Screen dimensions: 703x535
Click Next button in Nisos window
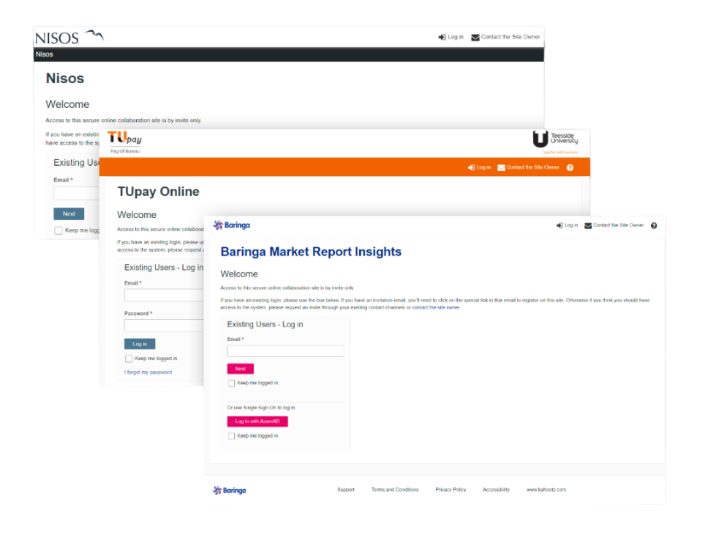coord(69,214)
